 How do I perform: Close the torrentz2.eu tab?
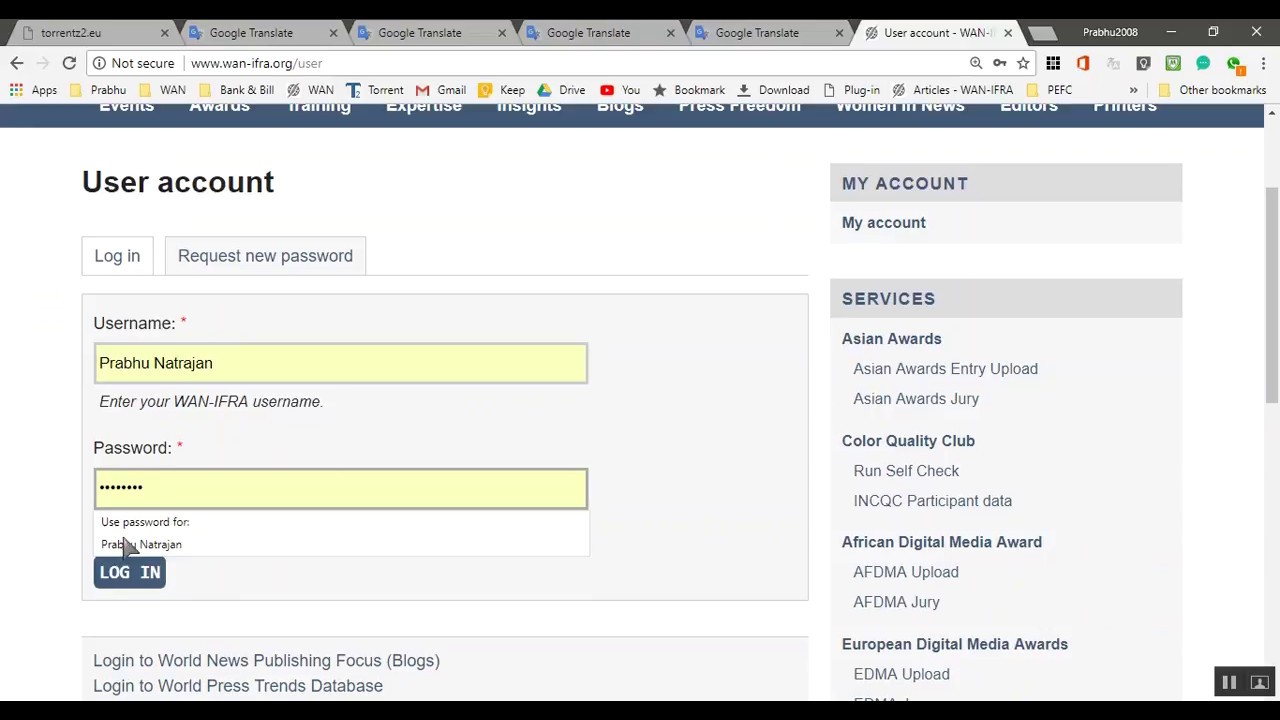coord(165,33)
